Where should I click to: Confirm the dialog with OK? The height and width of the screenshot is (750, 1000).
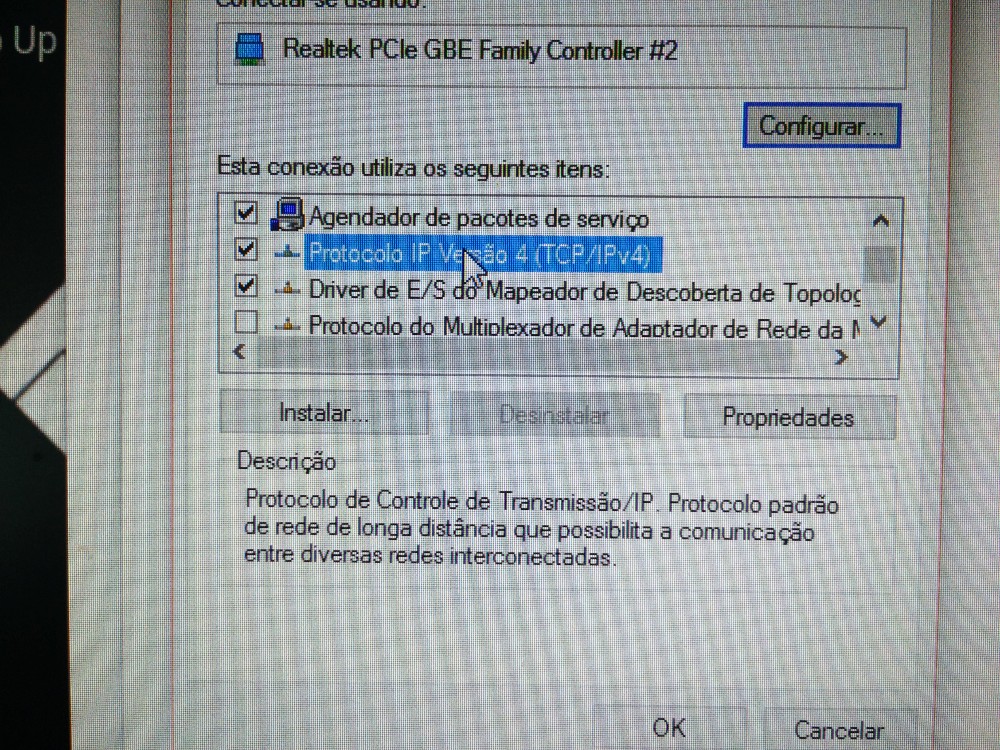[669, 728]
